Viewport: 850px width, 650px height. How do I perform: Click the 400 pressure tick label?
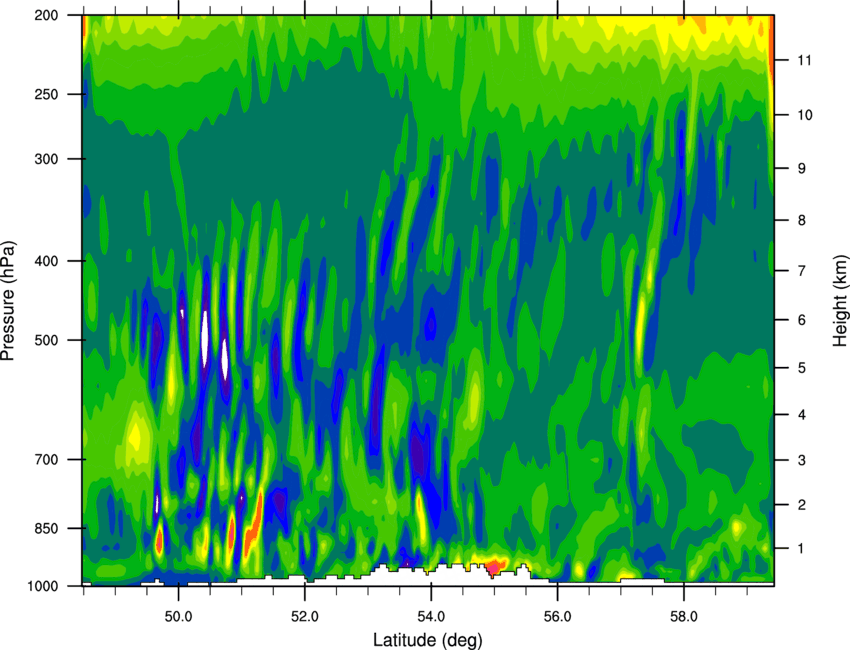(47, 261)
